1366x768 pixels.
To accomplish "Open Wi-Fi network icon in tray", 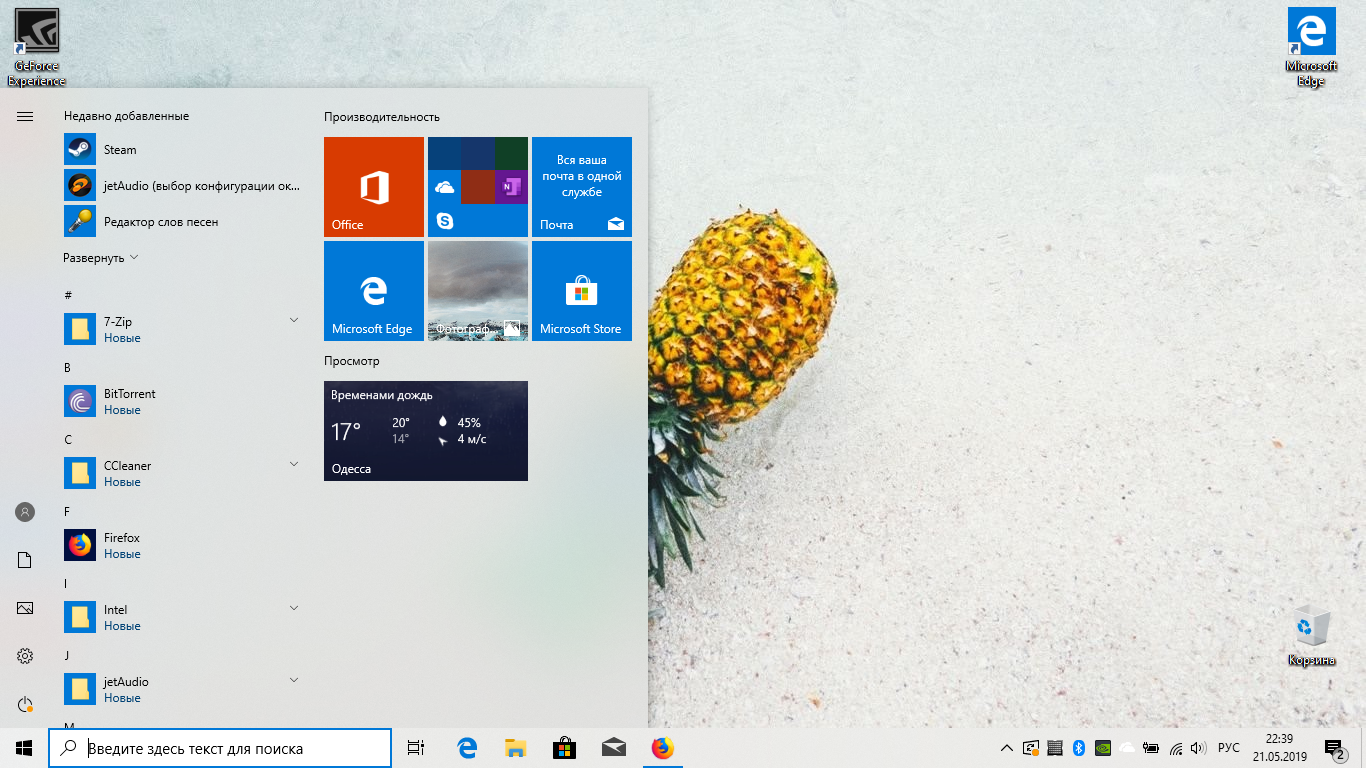I will point(1176,748).
